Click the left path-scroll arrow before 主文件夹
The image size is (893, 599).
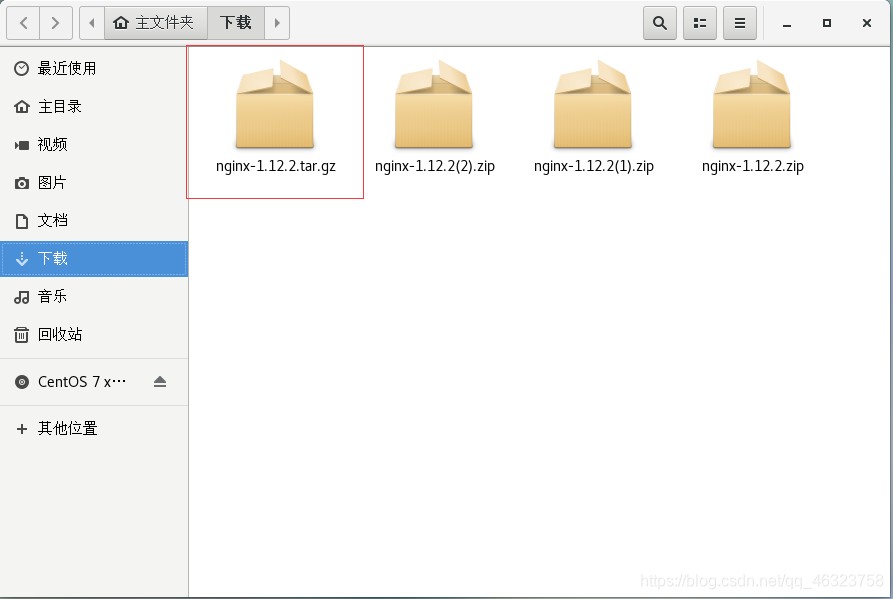coord(92,23)
